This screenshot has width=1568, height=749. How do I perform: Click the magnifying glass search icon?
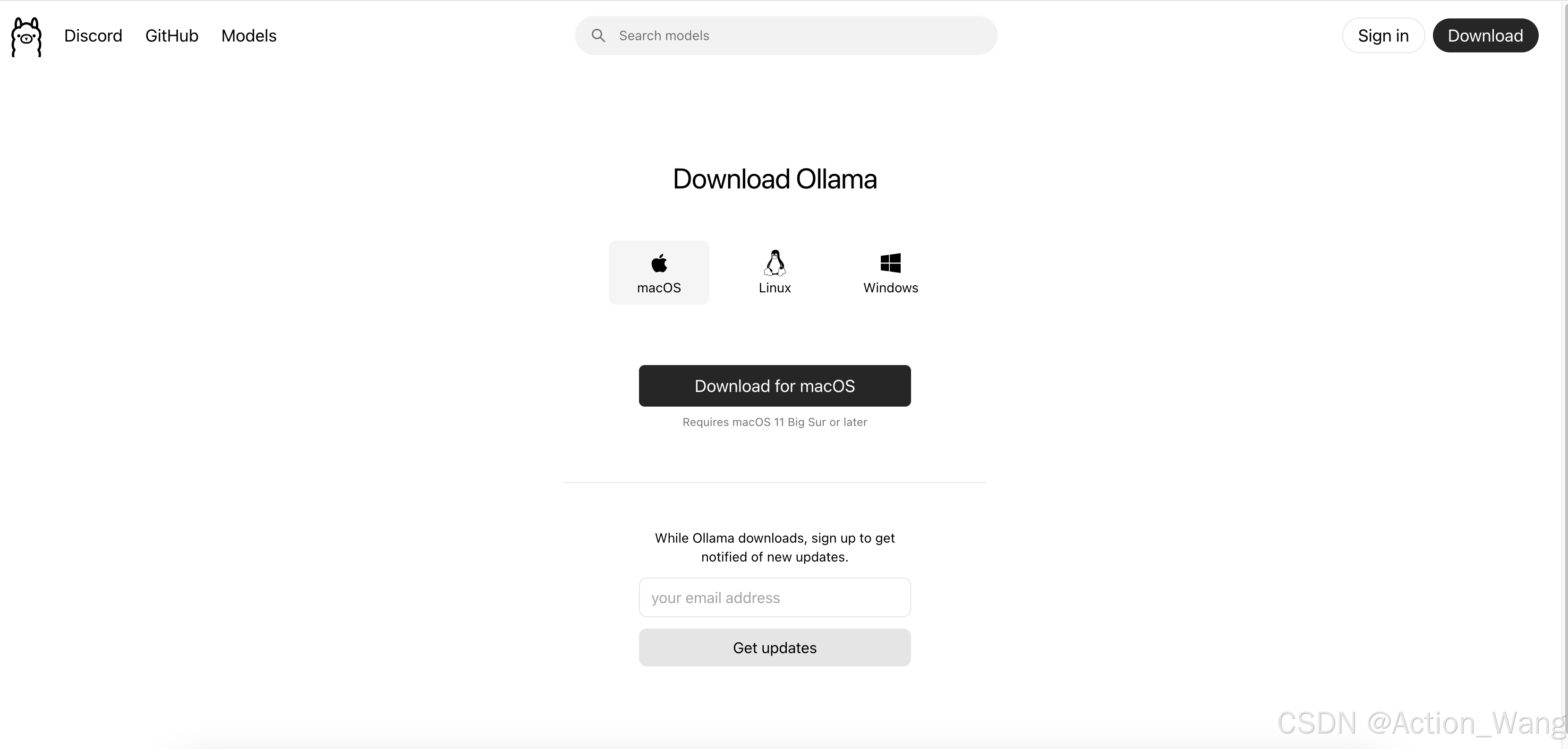point(598,36)
